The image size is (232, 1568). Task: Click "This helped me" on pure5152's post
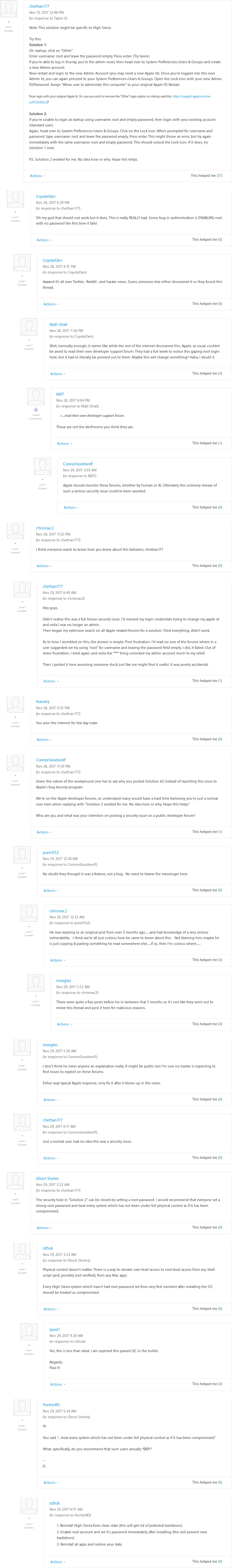click(207, 890)
